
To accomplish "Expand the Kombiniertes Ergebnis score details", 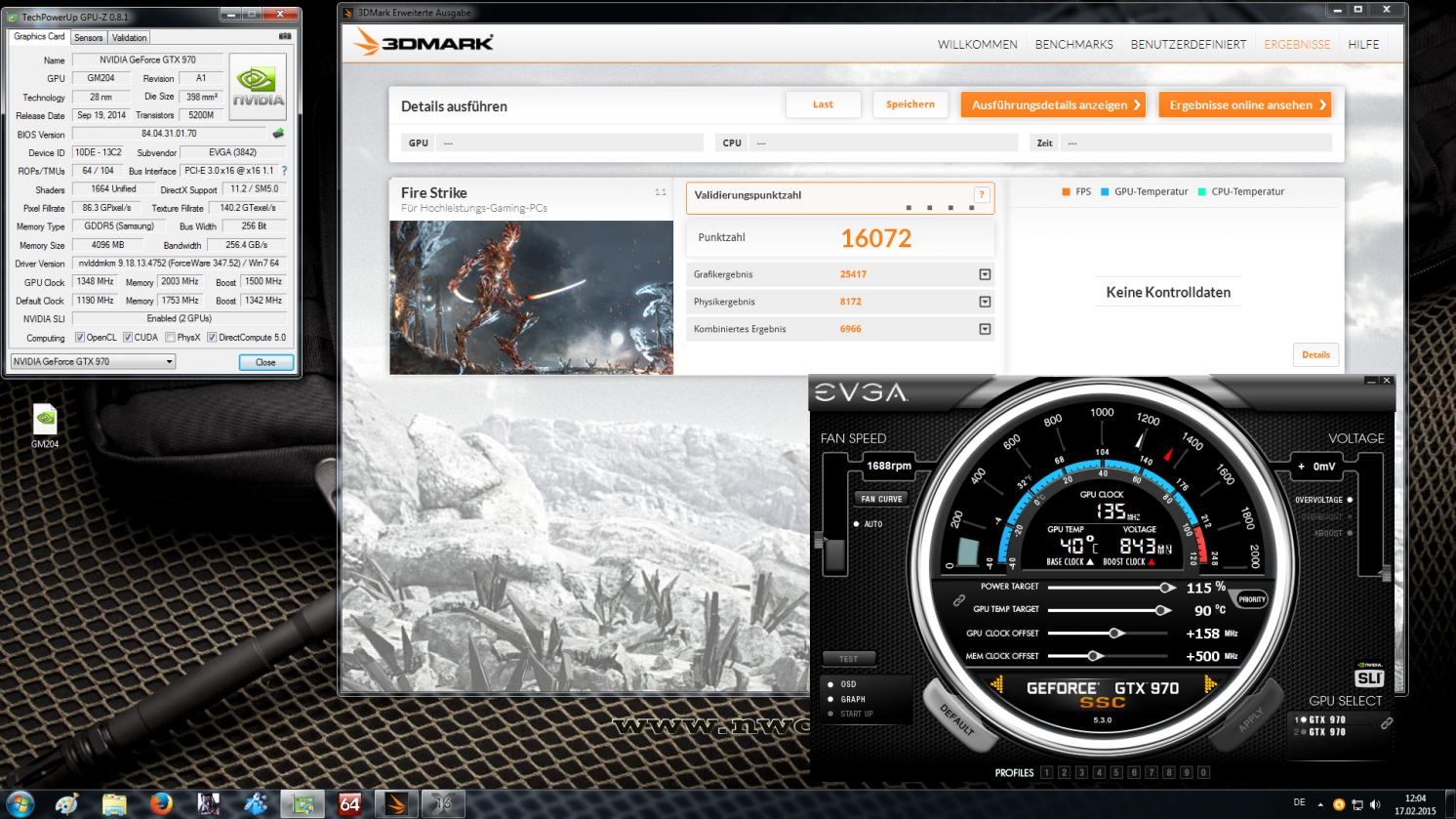I will tap(985, 329).
